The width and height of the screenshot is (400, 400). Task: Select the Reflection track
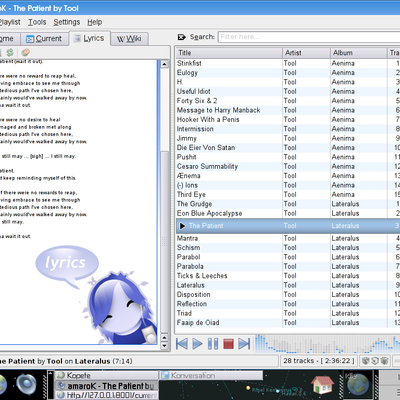(x=192, y=304)
